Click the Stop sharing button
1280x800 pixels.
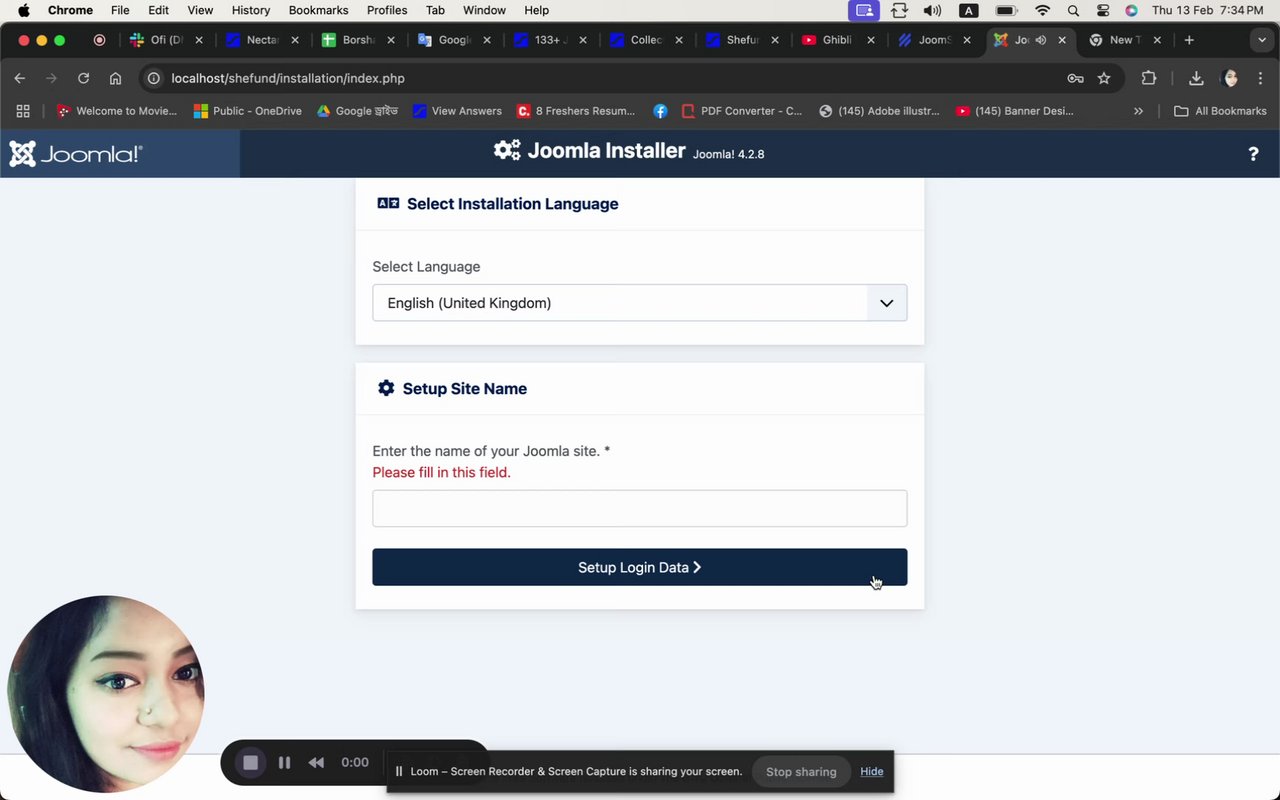(801, 771)
